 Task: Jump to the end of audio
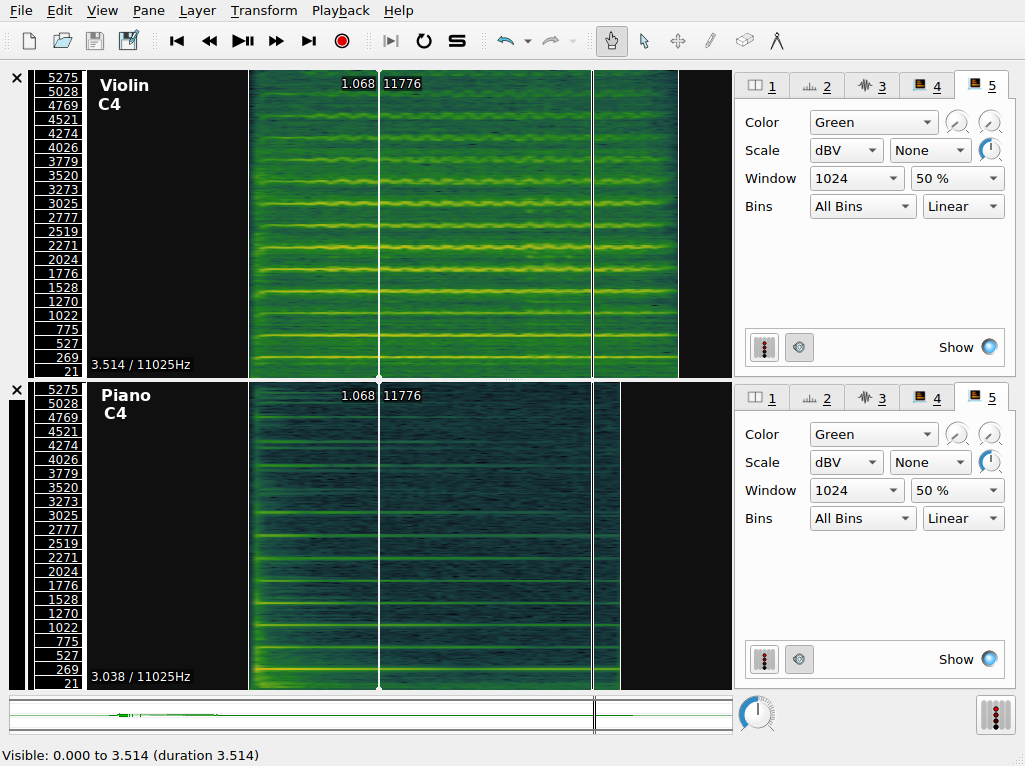coord(309,41)
